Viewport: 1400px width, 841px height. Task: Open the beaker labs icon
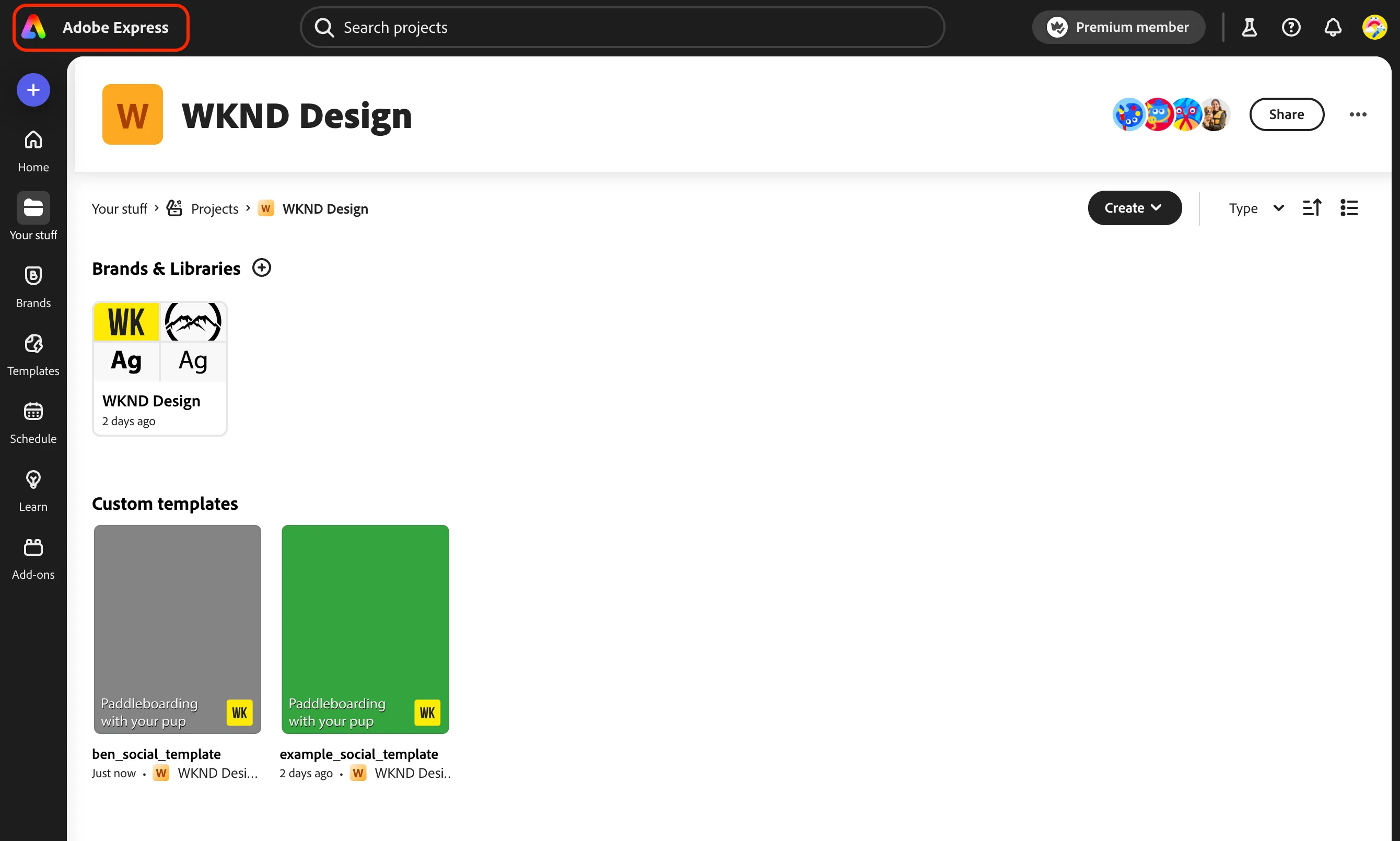click(1249, 27)
